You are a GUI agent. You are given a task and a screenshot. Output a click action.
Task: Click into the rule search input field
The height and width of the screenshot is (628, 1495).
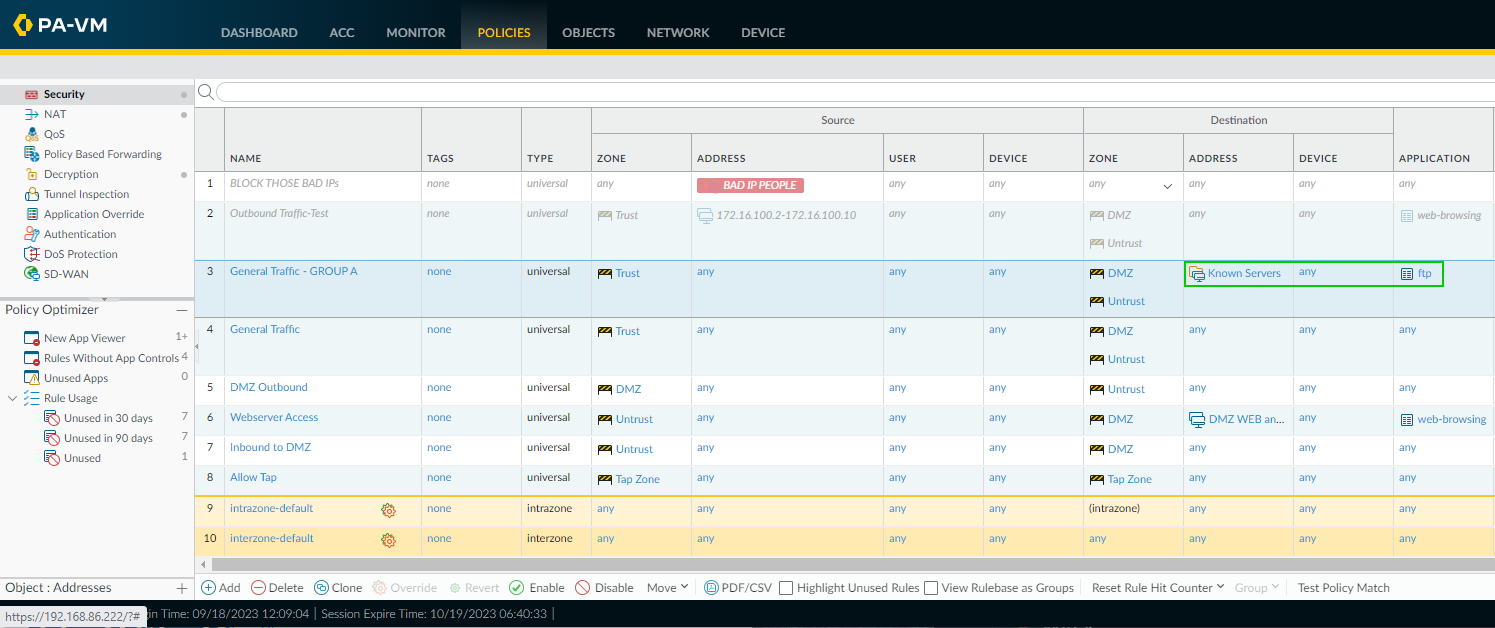pyautogui.click(x=850, y=92)
